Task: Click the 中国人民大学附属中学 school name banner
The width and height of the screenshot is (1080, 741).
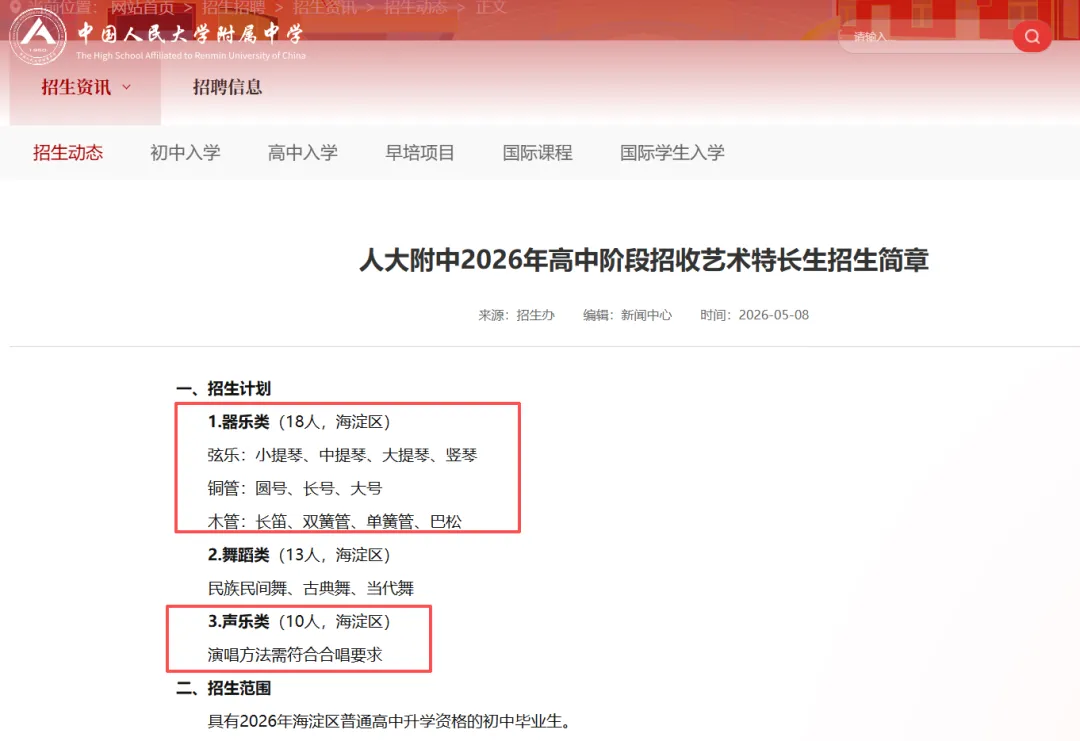Action: tap(190, 33)
